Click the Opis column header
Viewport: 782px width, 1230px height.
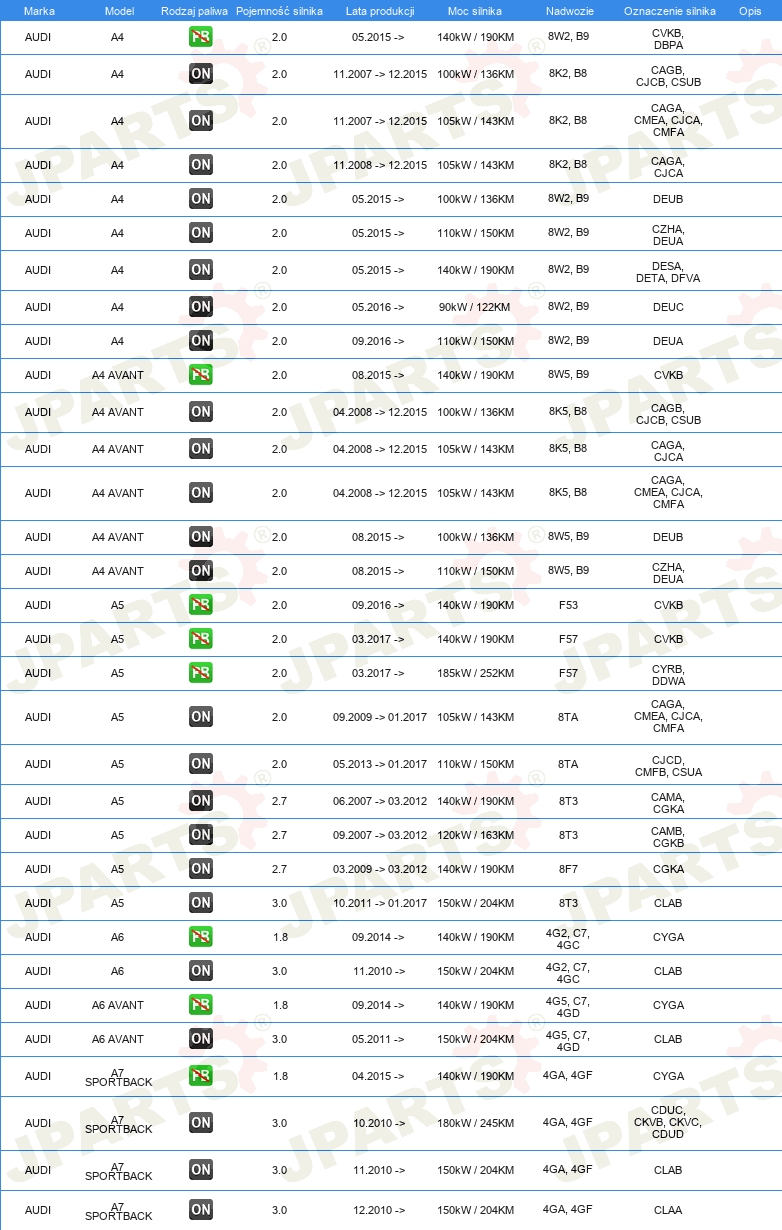pyautogui.click(x=750, y=10)
